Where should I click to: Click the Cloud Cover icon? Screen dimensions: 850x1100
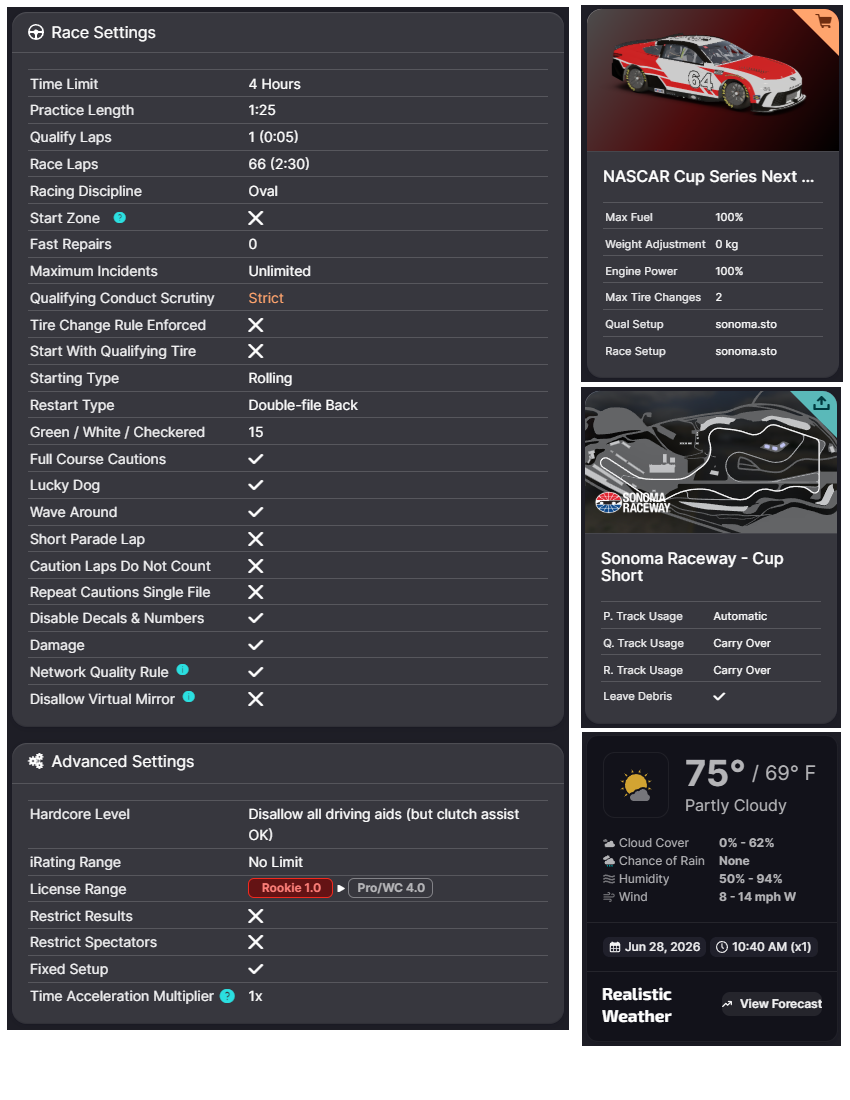tap(609, 843)
